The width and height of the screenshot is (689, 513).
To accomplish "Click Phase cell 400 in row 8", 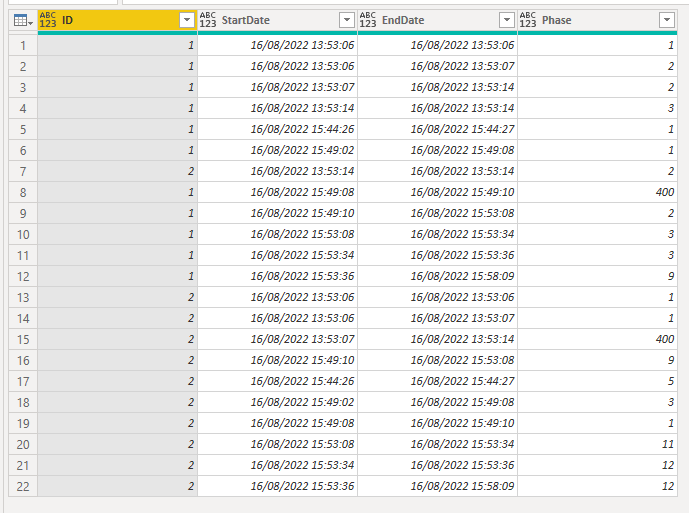I will click(x=598, y=192).
